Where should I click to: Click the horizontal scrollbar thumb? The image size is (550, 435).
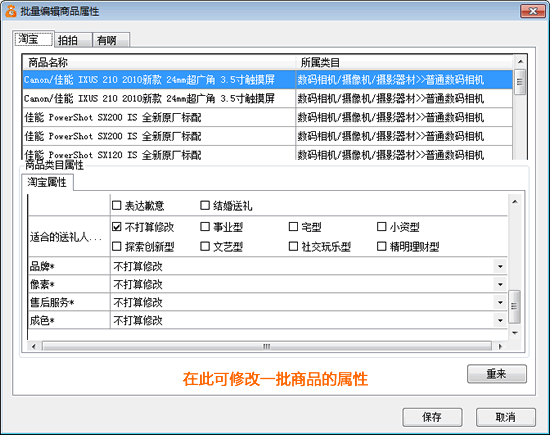click(x=267, y=347)
